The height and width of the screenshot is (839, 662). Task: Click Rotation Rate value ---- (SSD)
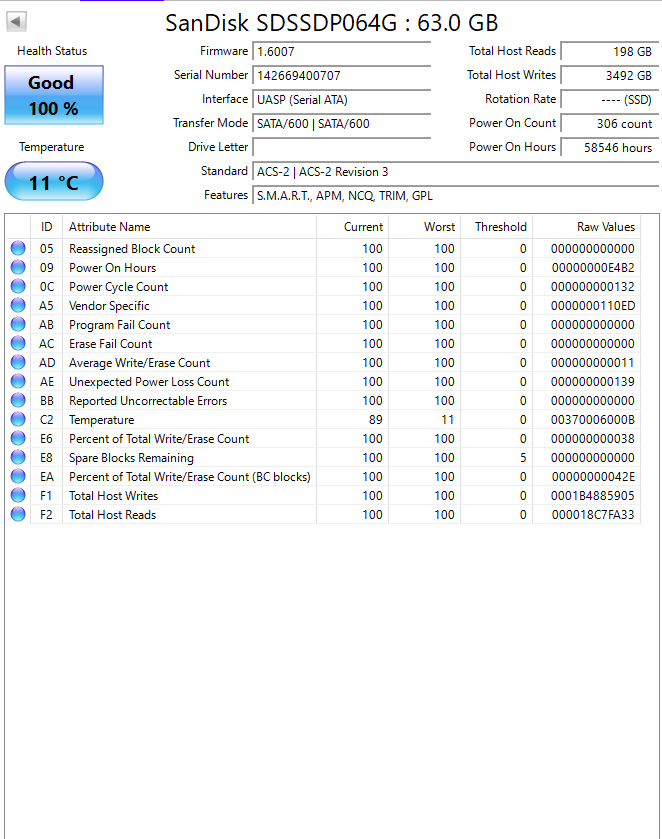tap(610, 100)
